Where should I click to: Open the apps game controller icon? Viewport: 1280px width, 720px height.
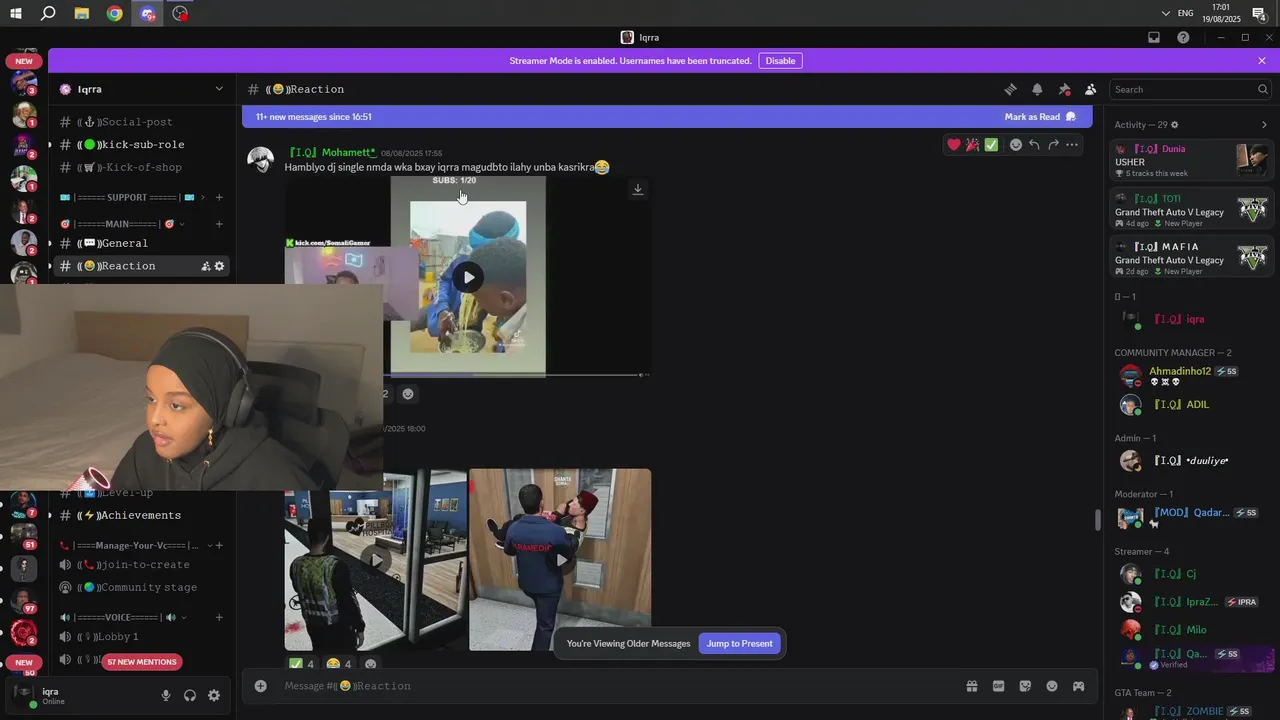click(1078, 686)
